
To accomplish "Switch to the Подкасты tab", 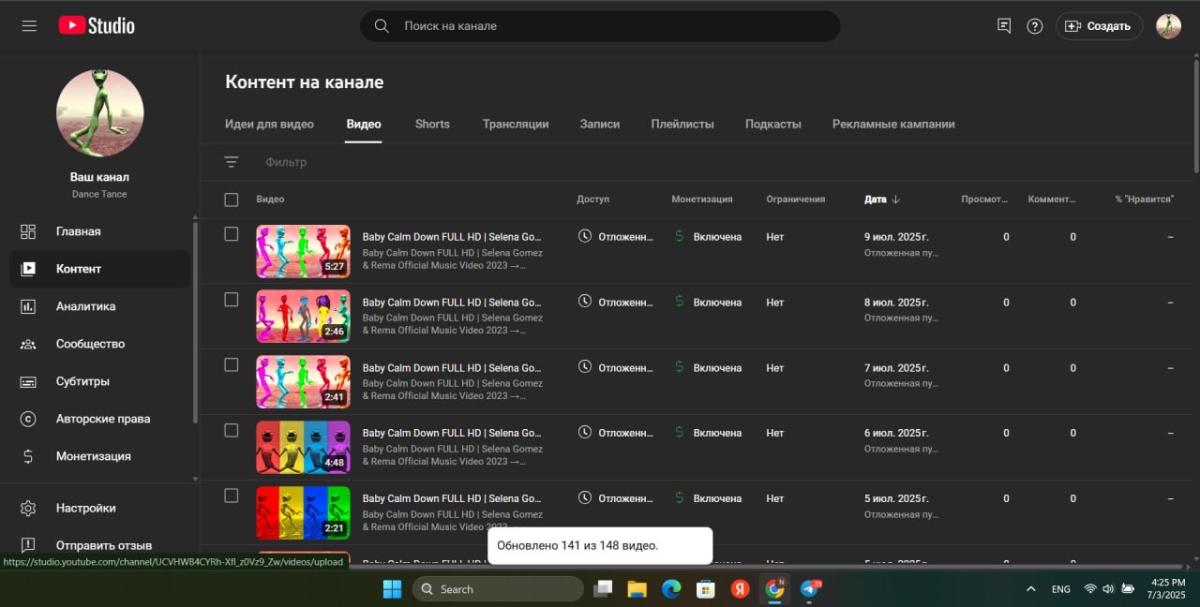I will click(773, 124).
